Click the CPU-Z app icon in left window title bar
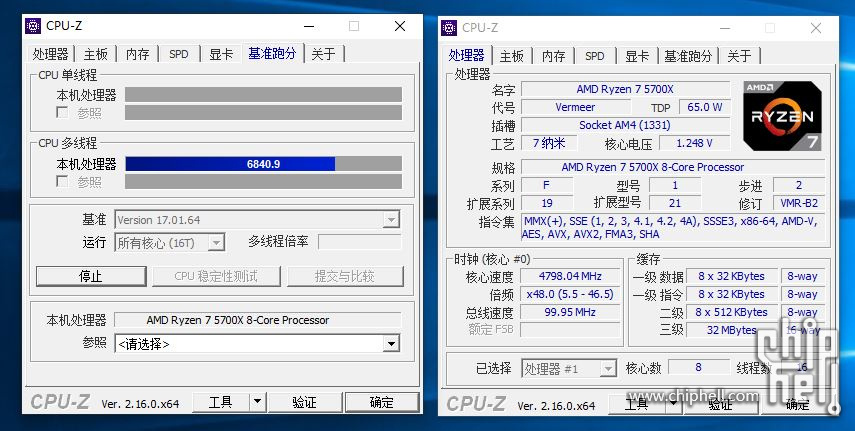Screen dimensions: 855x431 point(33,26)
